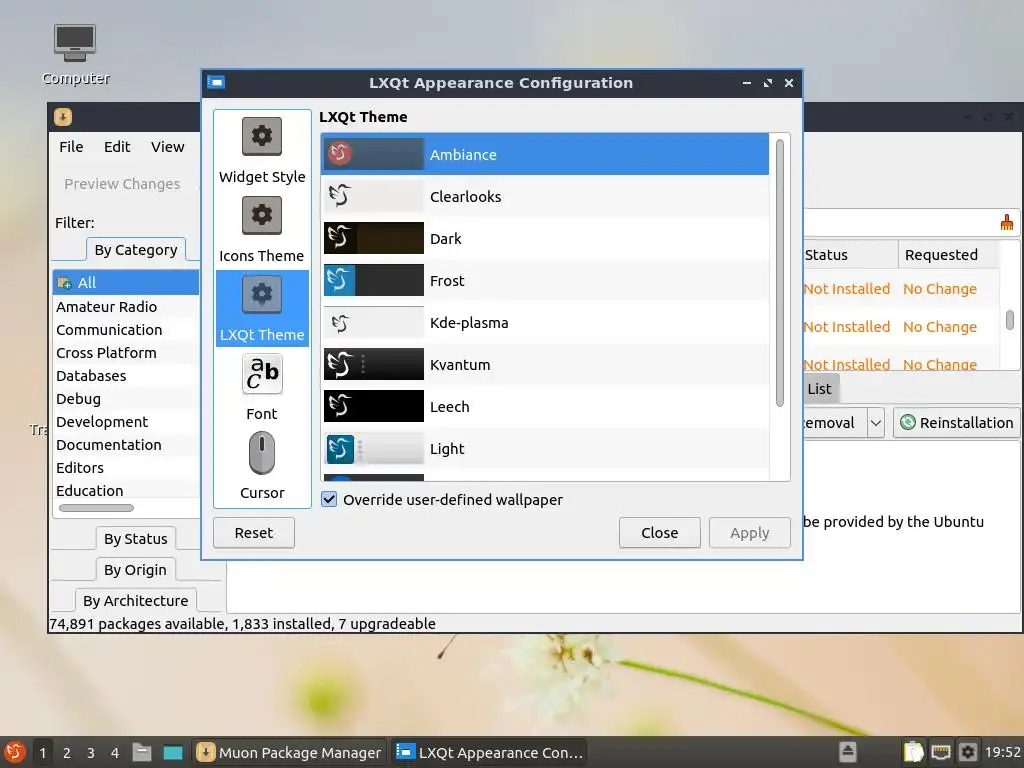Select the Frost theme preview
This screenshot has width=1024, height=768.
374,280
